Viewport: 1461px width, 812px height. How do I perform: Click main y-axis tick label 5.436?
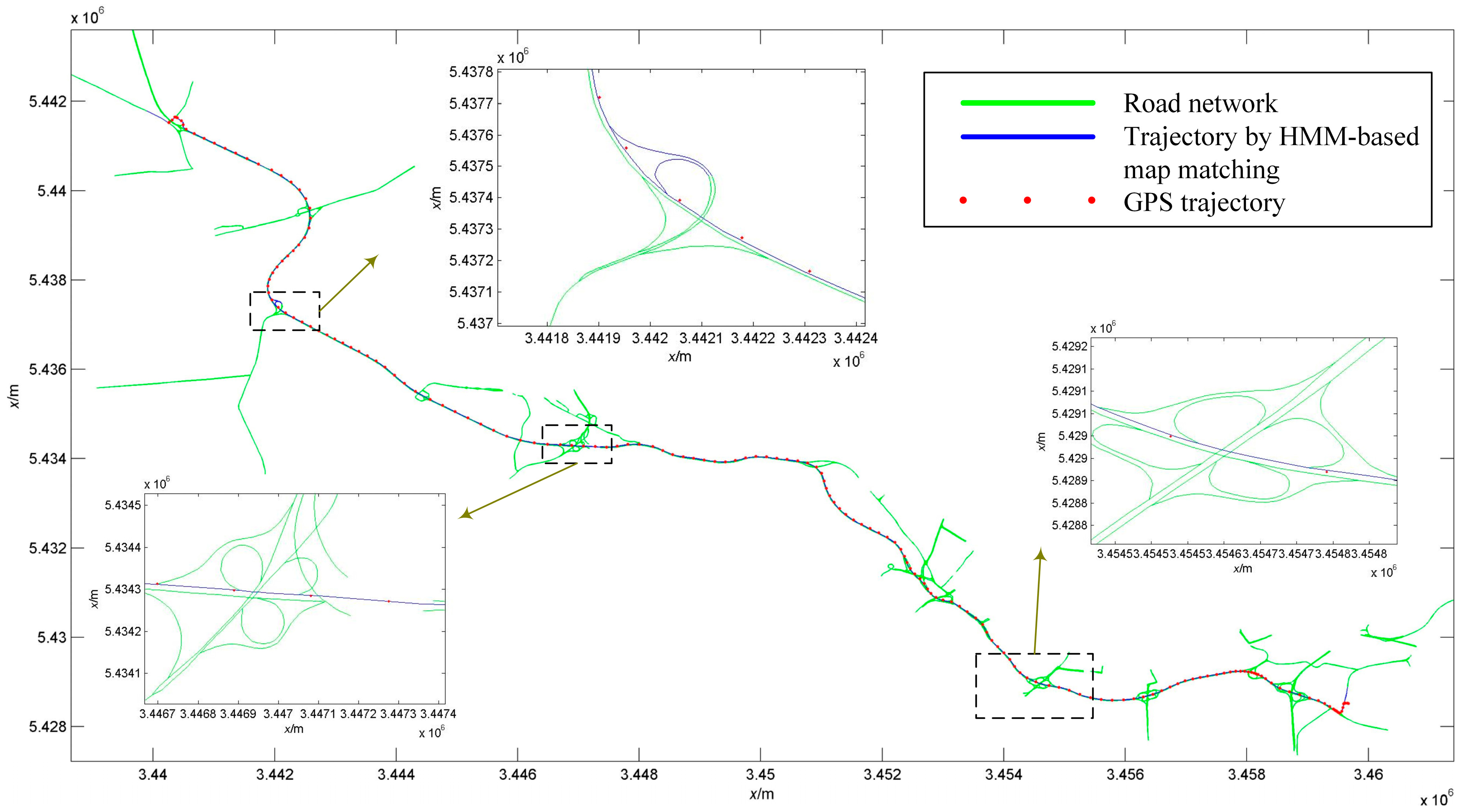pos(47,370)
